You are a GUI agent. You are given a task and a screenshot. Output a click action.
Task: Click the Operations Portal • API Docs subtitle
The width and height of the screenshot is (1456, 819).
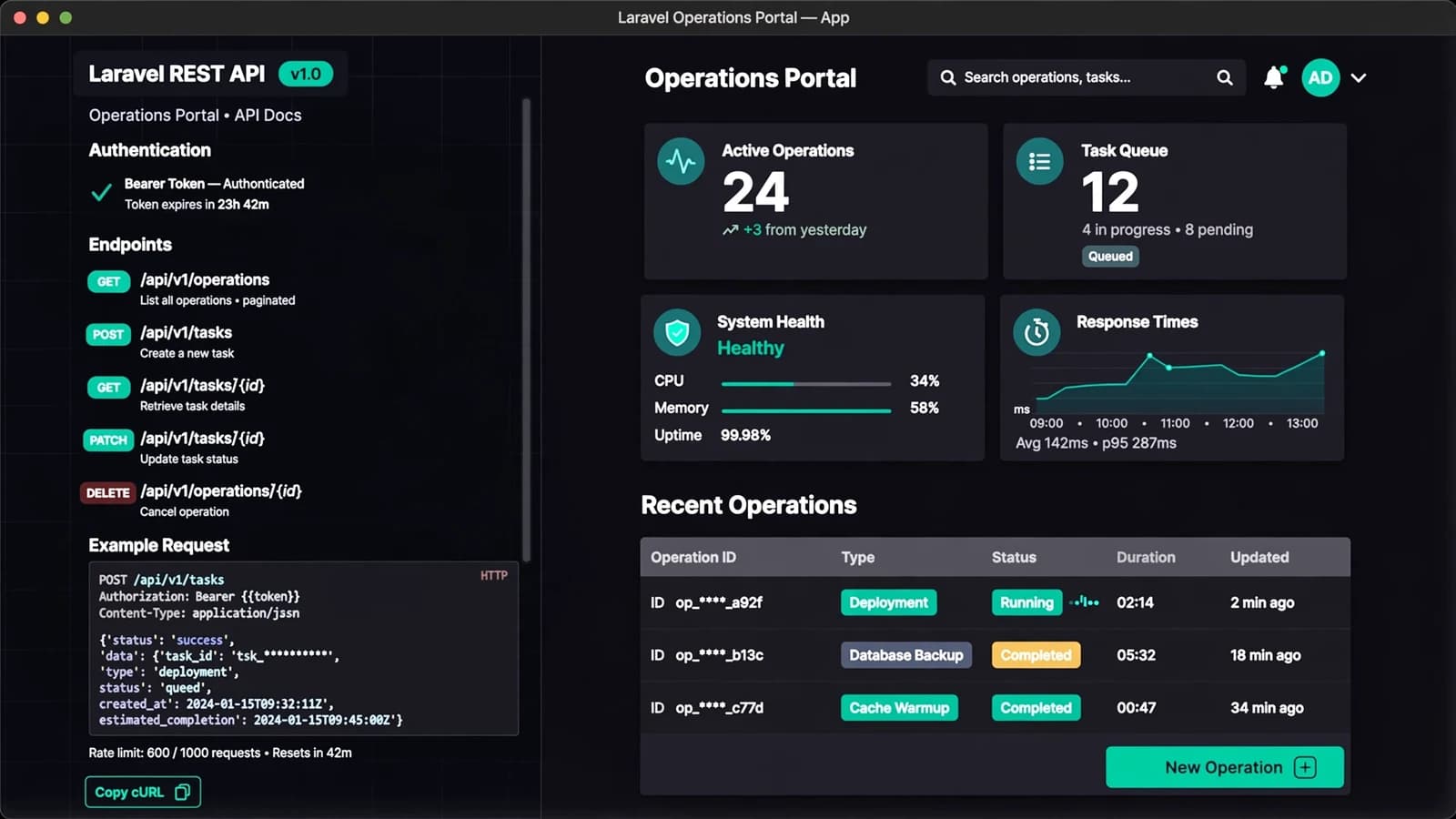coord(195,116)
